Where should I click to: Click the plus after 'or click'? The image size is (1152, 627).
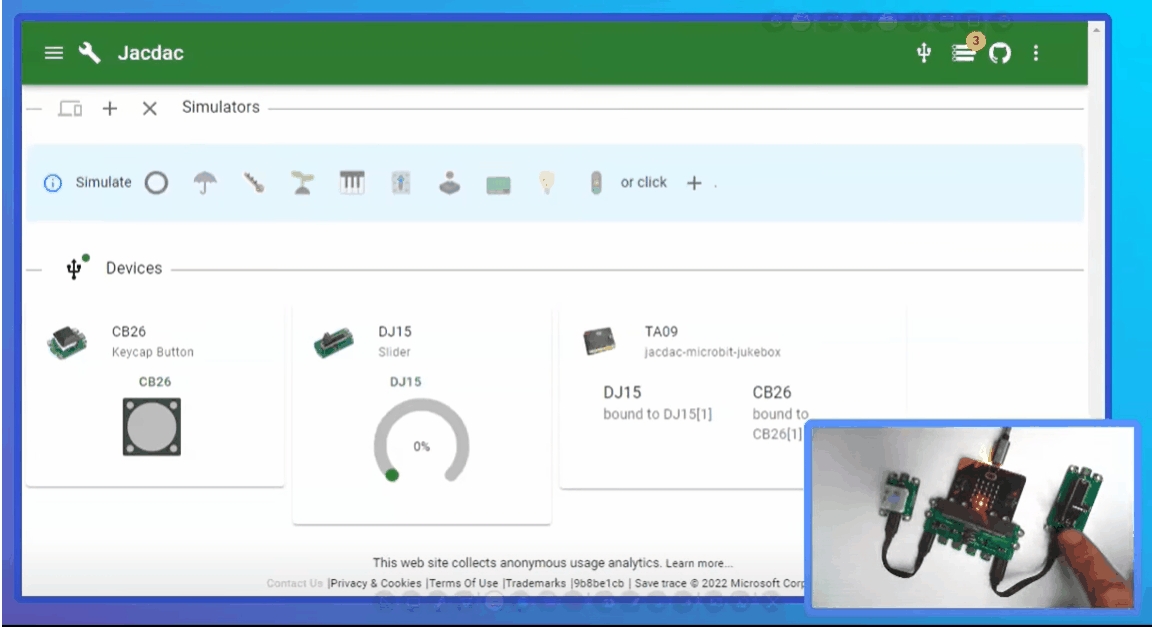coord(693,183)
